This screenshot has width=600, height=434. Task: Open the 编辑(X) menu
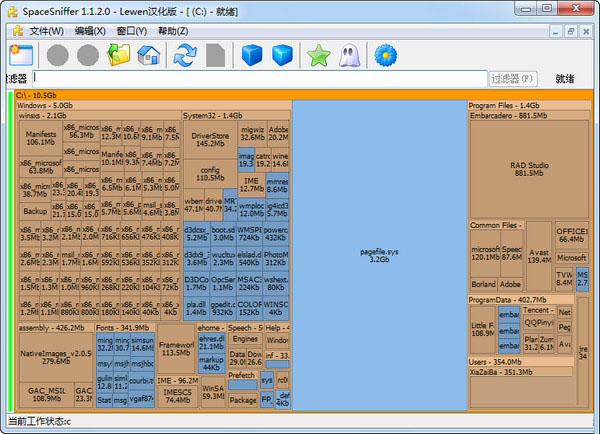91,31
